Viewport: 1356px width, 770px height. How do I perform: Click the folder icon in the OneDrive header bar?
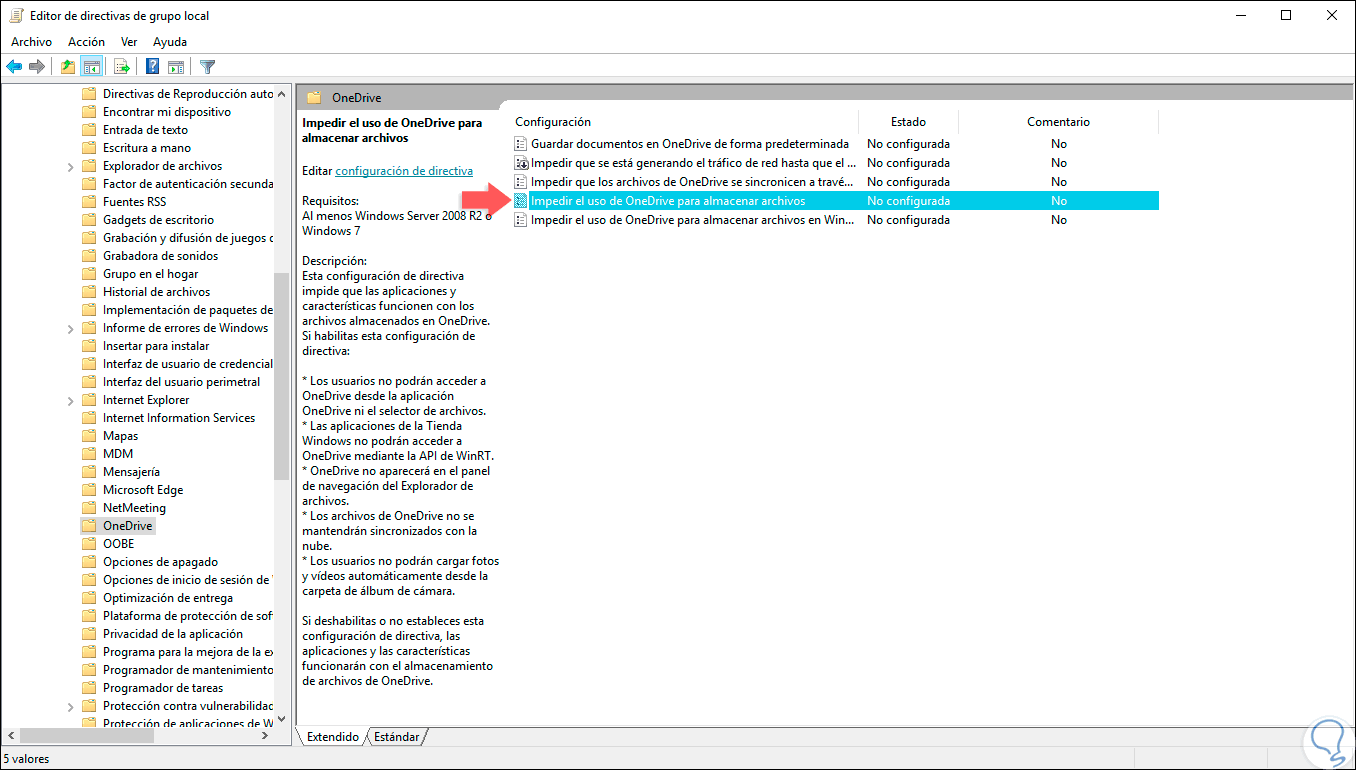[x=314, y=98]
